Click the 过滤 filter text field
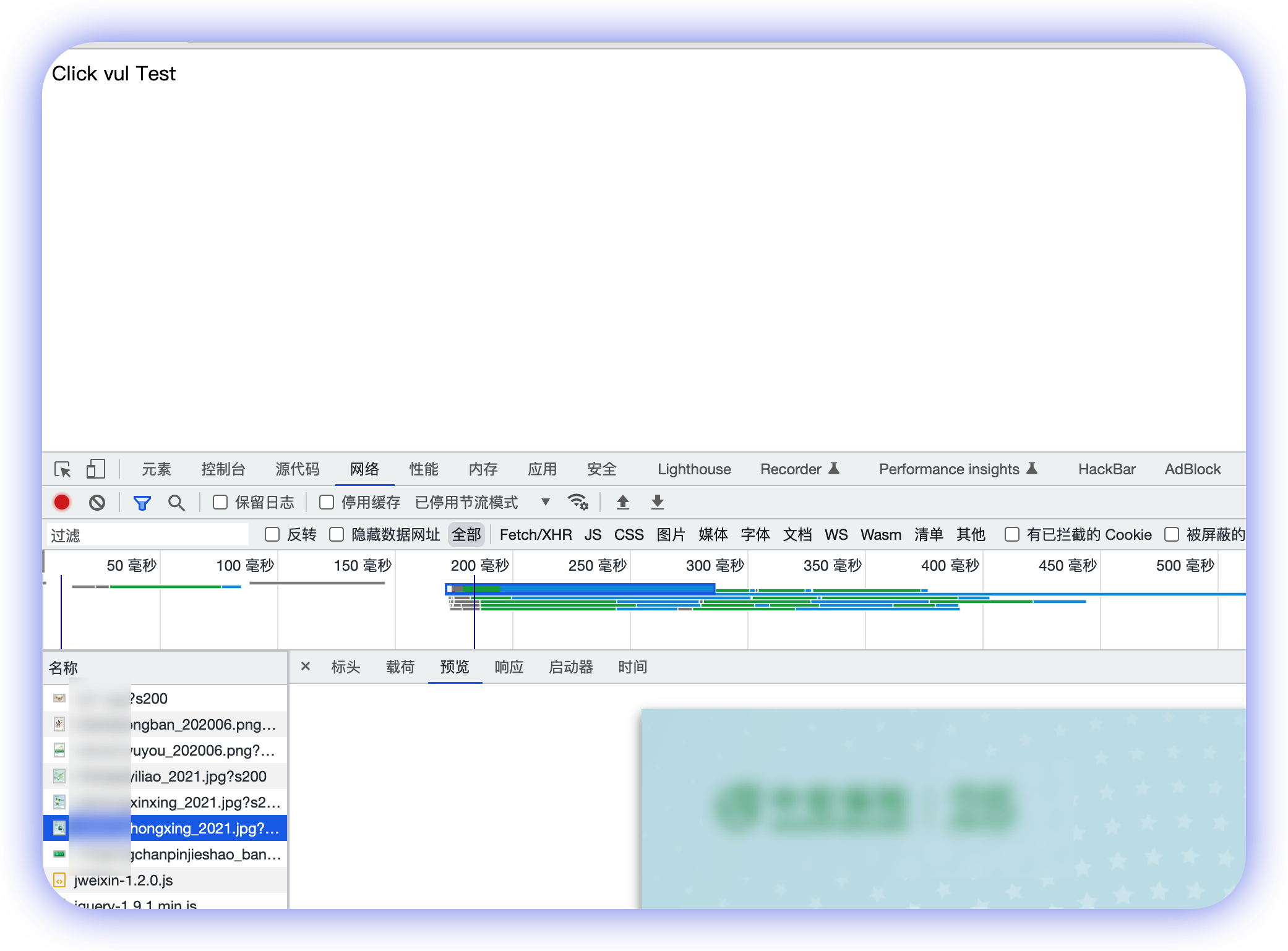Viewport: 1288px width, 951px height. tap(148, 535)
